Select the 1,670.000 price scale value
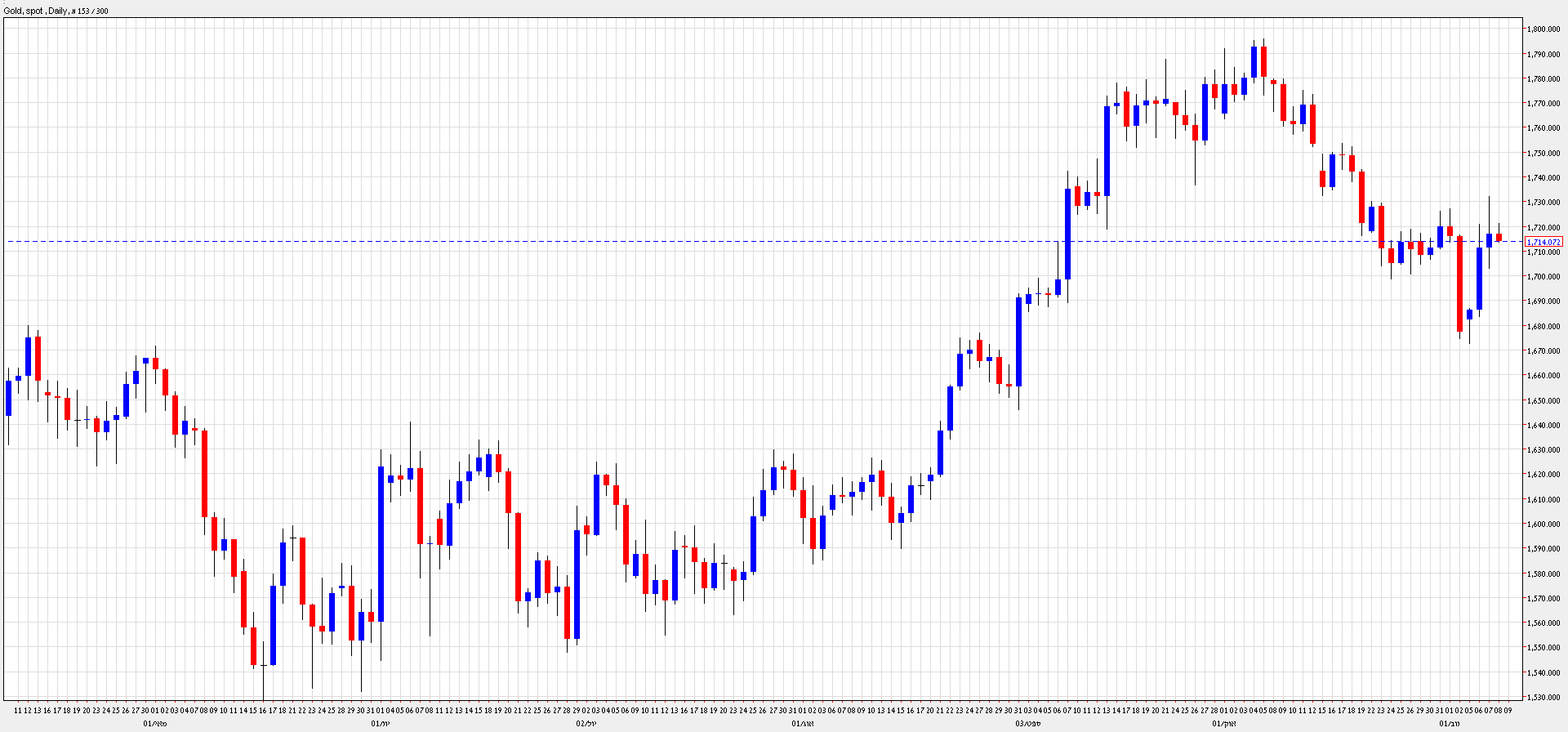This screenshot has height=732, width=1568. coord(1543,351)
